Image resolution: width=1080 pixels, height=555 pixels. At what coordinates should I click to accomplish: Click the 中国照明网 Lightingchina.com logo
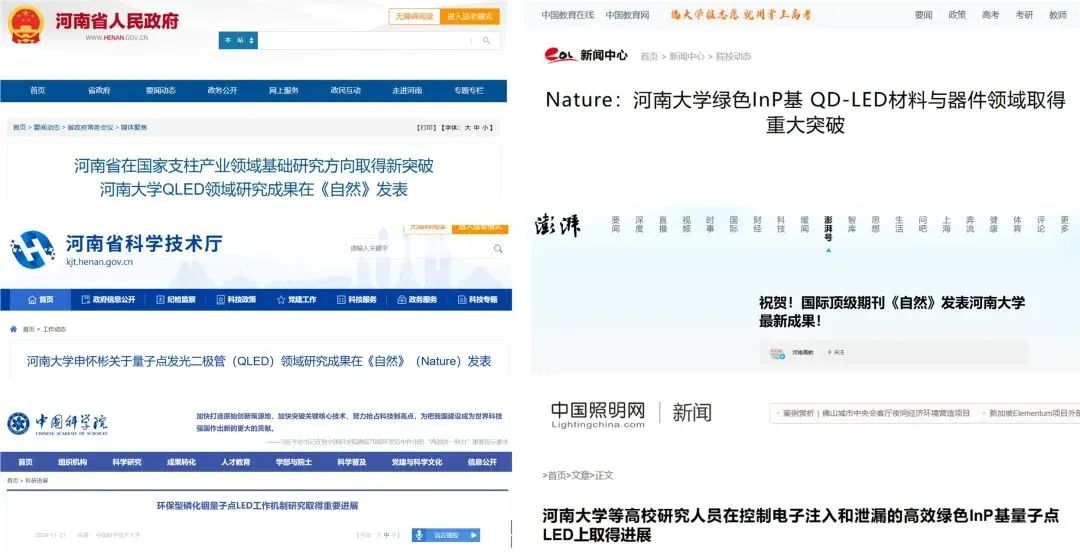pyautogui.click(x=598, y=415)
